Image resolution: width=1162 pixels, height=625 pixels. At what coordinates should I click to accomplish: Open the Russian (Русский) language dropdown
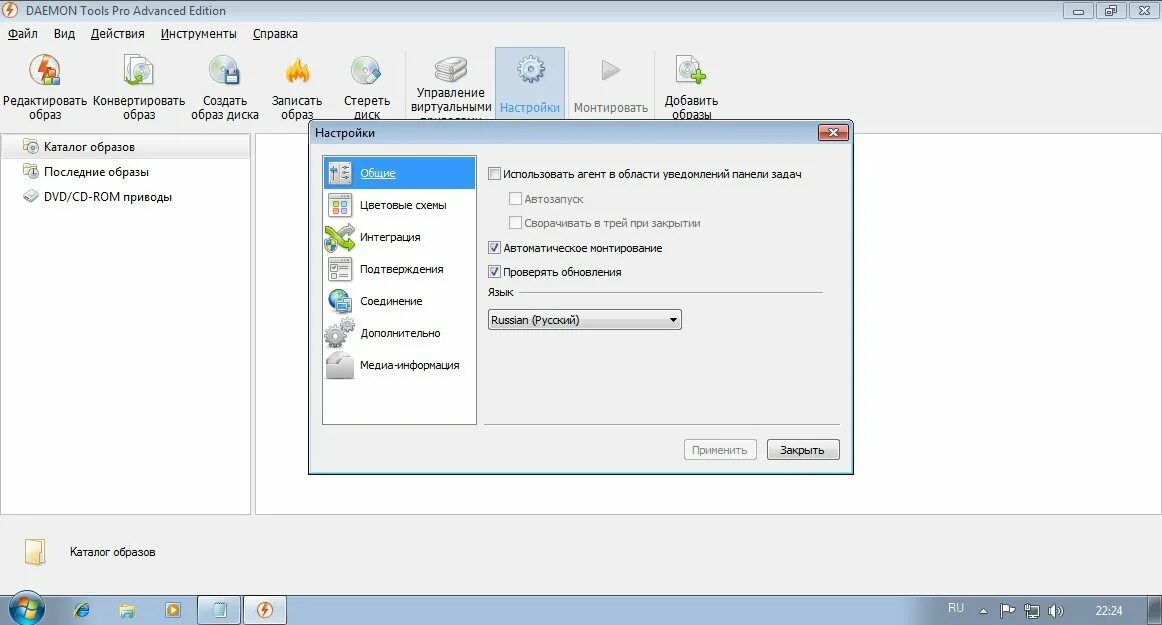[584, 320]
